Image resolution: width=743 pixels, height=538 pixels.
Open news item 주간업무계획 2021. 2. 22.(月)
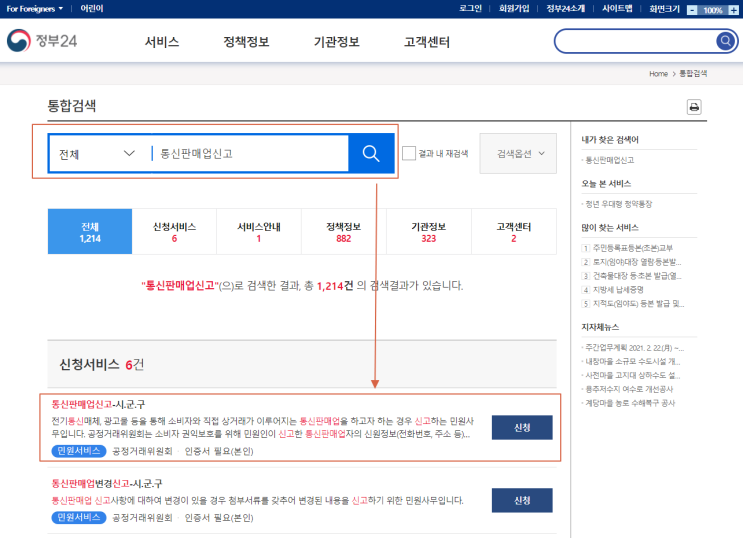tap(634, 347)
